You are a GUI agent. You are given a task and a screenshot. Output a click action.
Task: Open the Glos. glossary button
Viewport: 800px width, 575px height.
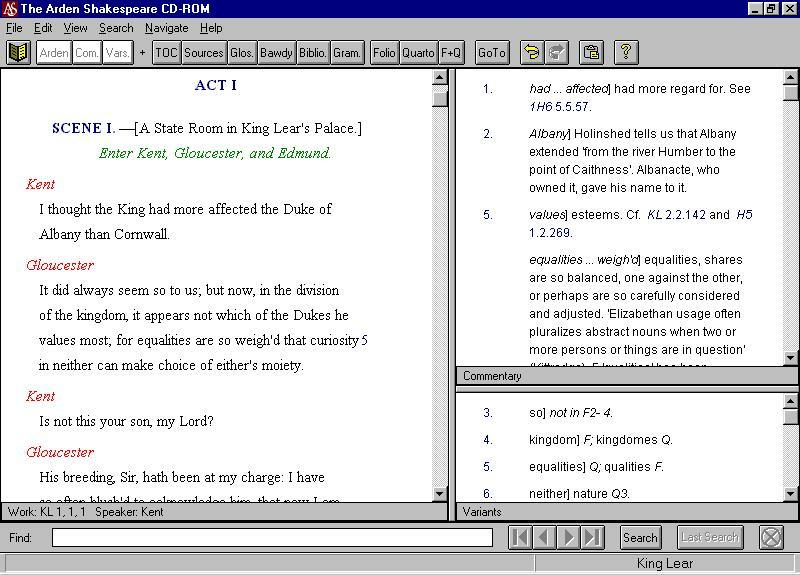pyautogui.click(x=241, y=53)
